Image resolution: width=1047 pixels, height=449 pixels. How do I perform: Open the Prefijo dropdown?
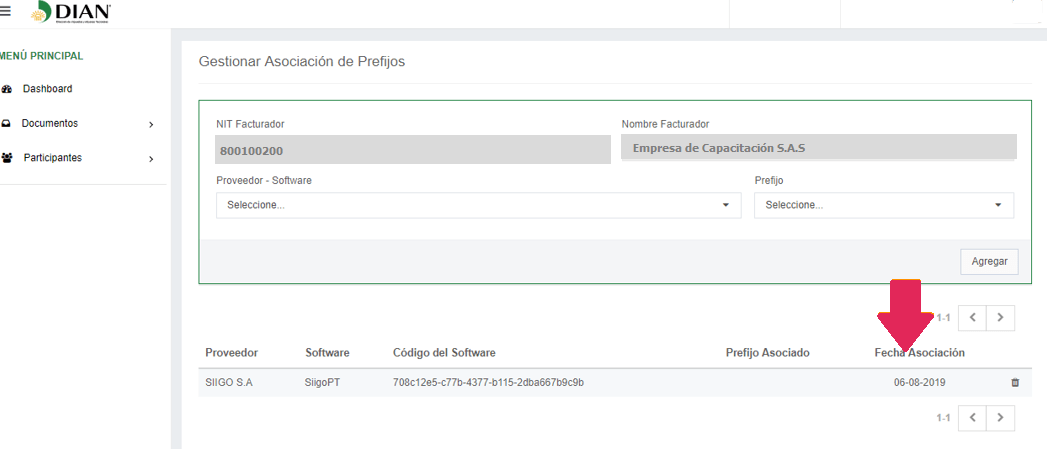[884, 205]
